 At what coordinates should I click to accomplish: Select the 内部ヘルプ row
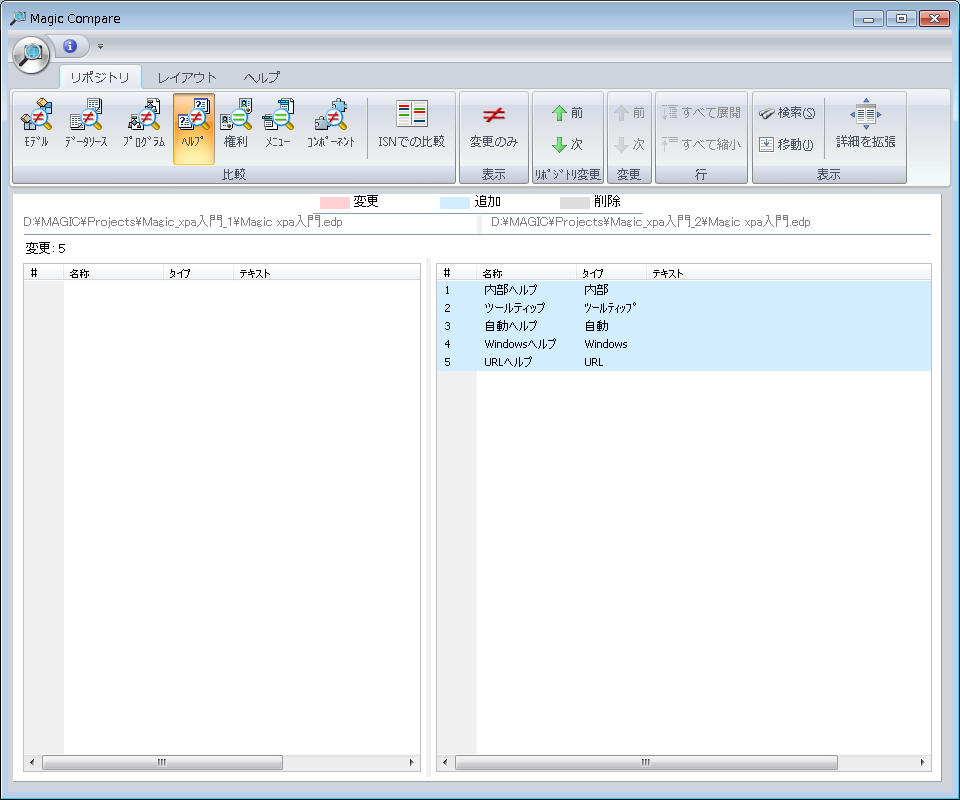684,290
